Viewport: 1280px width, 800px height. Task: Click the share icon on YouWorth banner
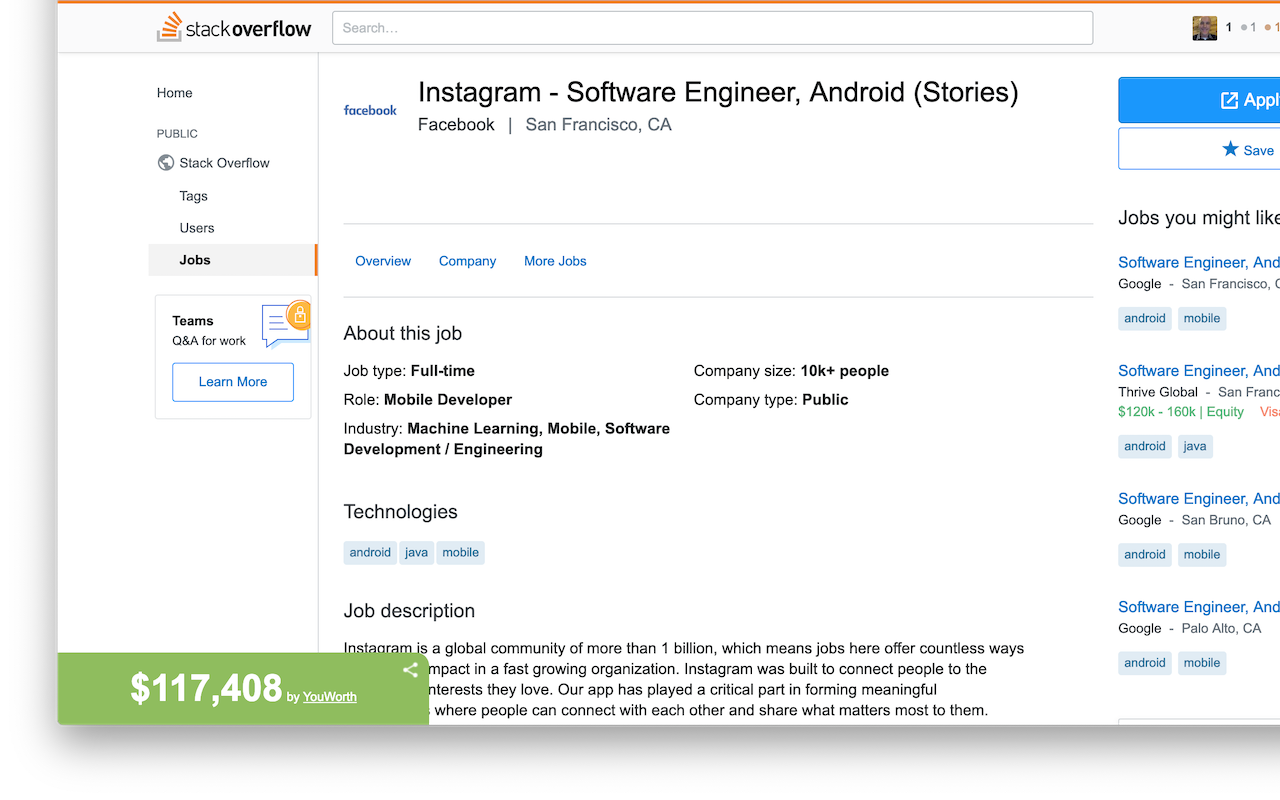(x=410, y=670)
